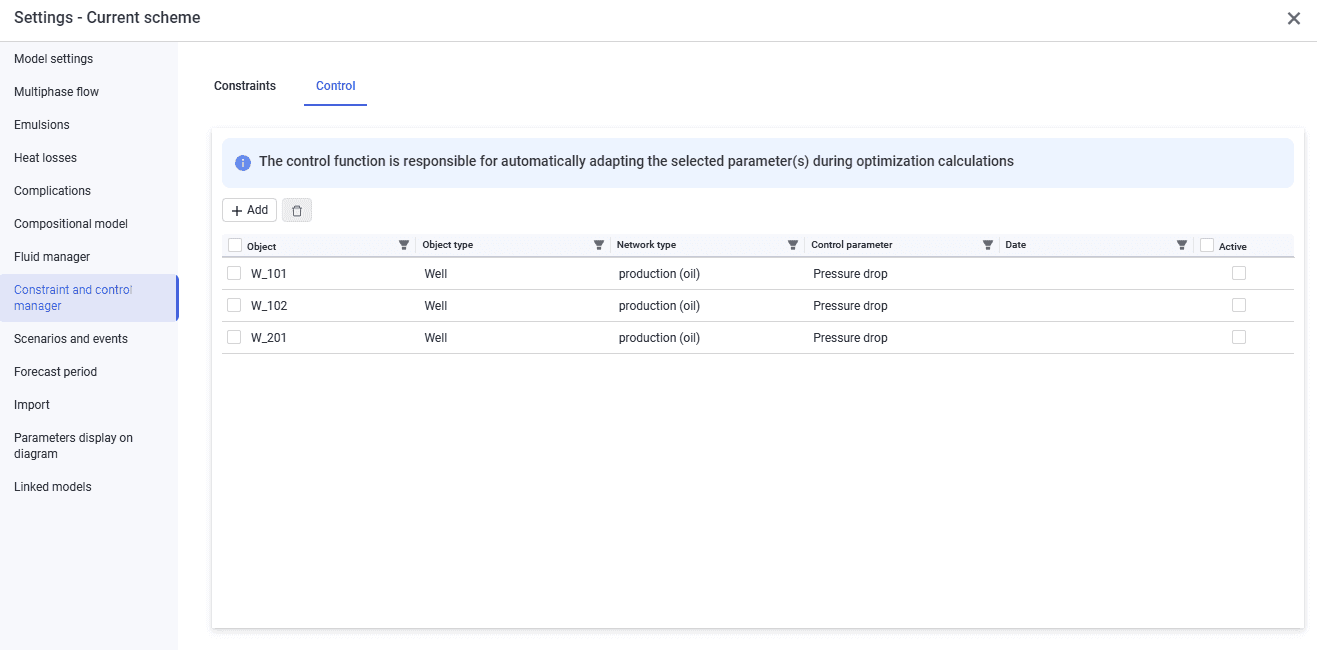Viewport: 1317px width, 650px height.
Task: Open Heat losses section
Action: 89,158
